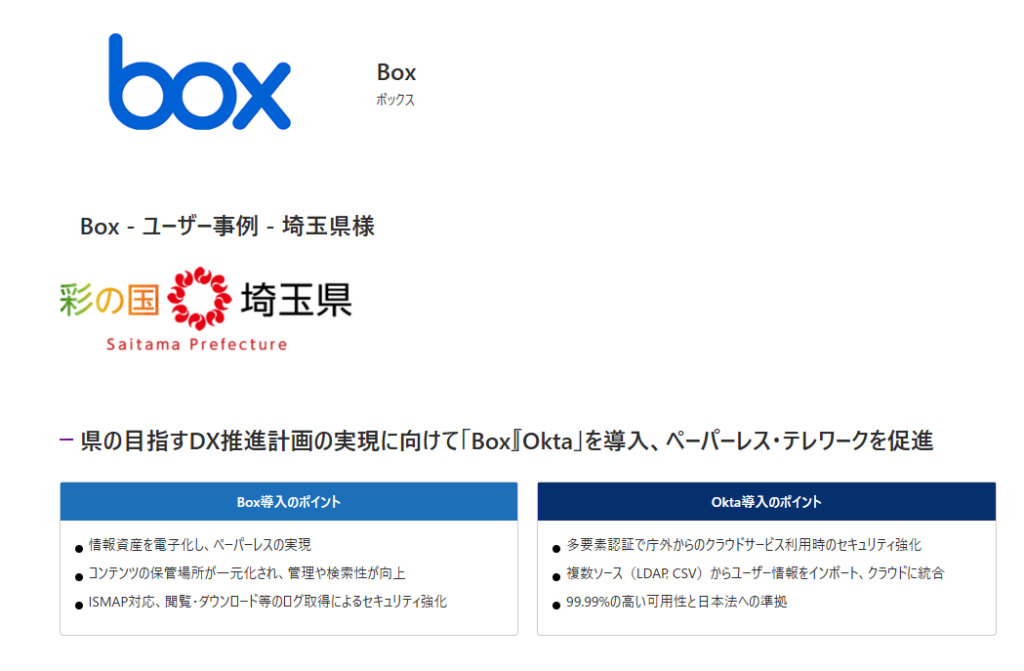1024x671 pixels.
Task: Select the コンテンツの保管場所が一元化 line
Action: point(247,573)
